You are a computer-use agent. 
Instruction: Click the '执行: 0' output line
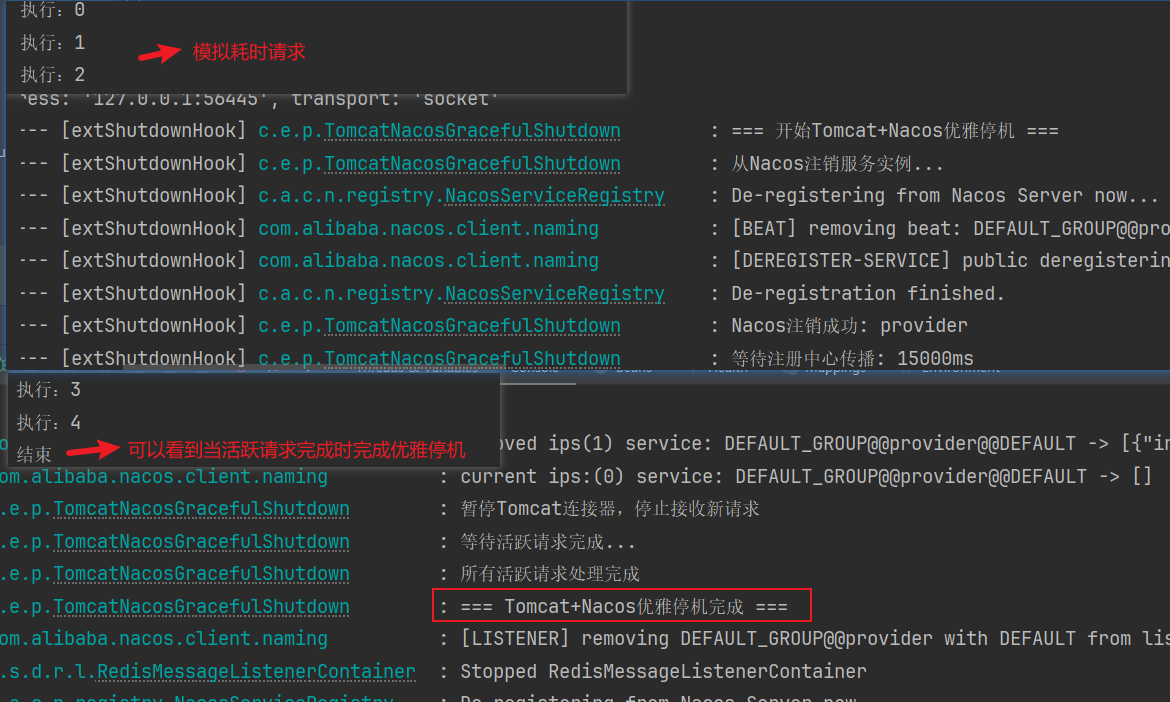click(53, 10)
